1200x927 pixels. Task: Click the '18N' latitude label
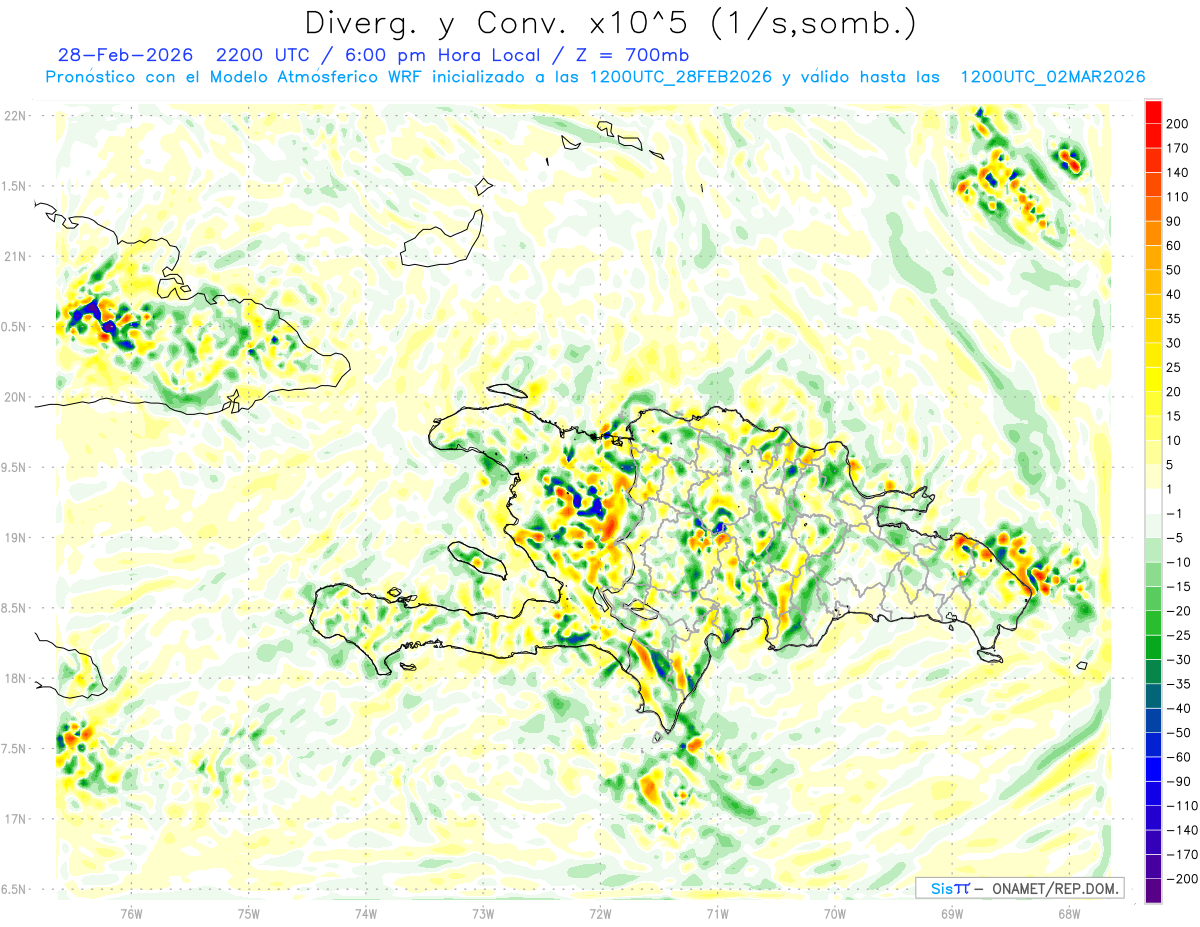pos(16,679)
